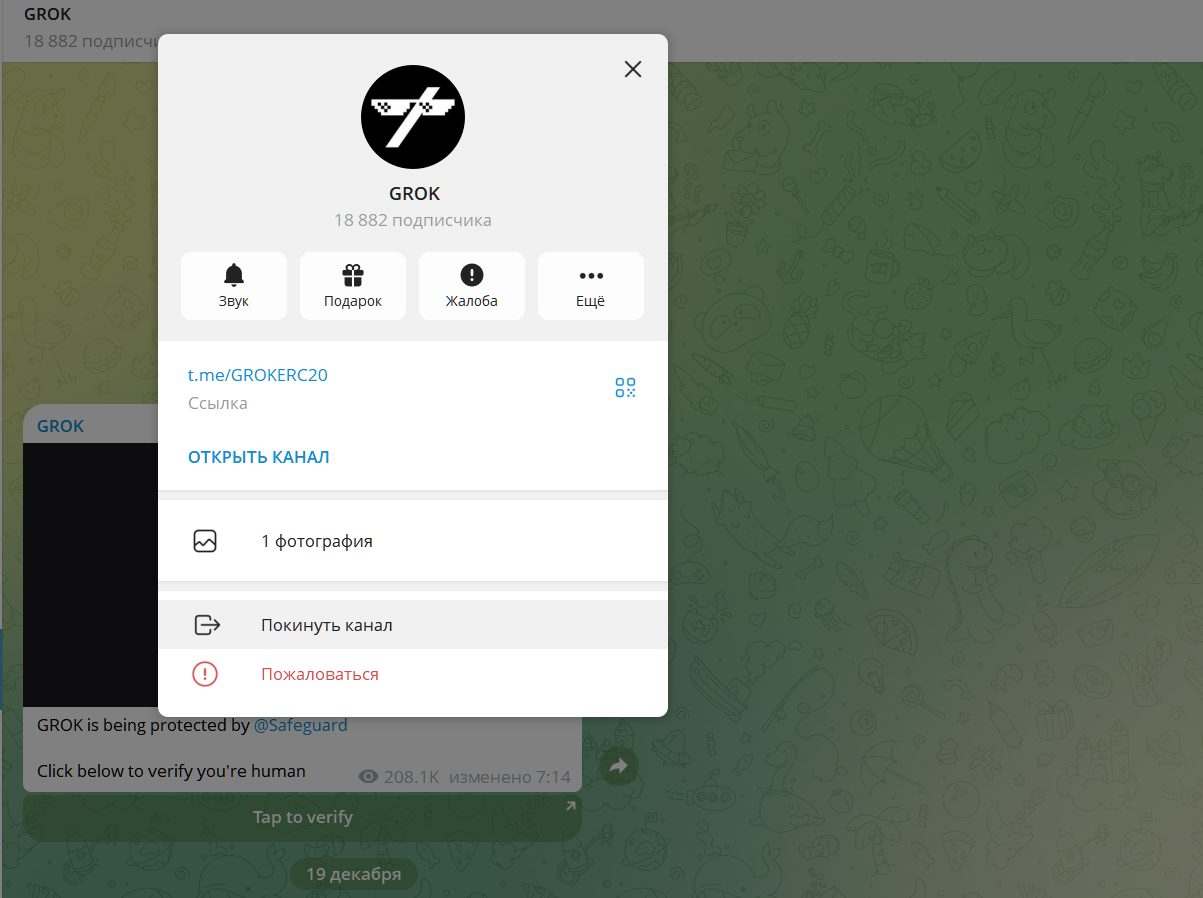The image size is (1203, 898).
Task: Send a gift via Подарок button
Action: coord(353,286)
